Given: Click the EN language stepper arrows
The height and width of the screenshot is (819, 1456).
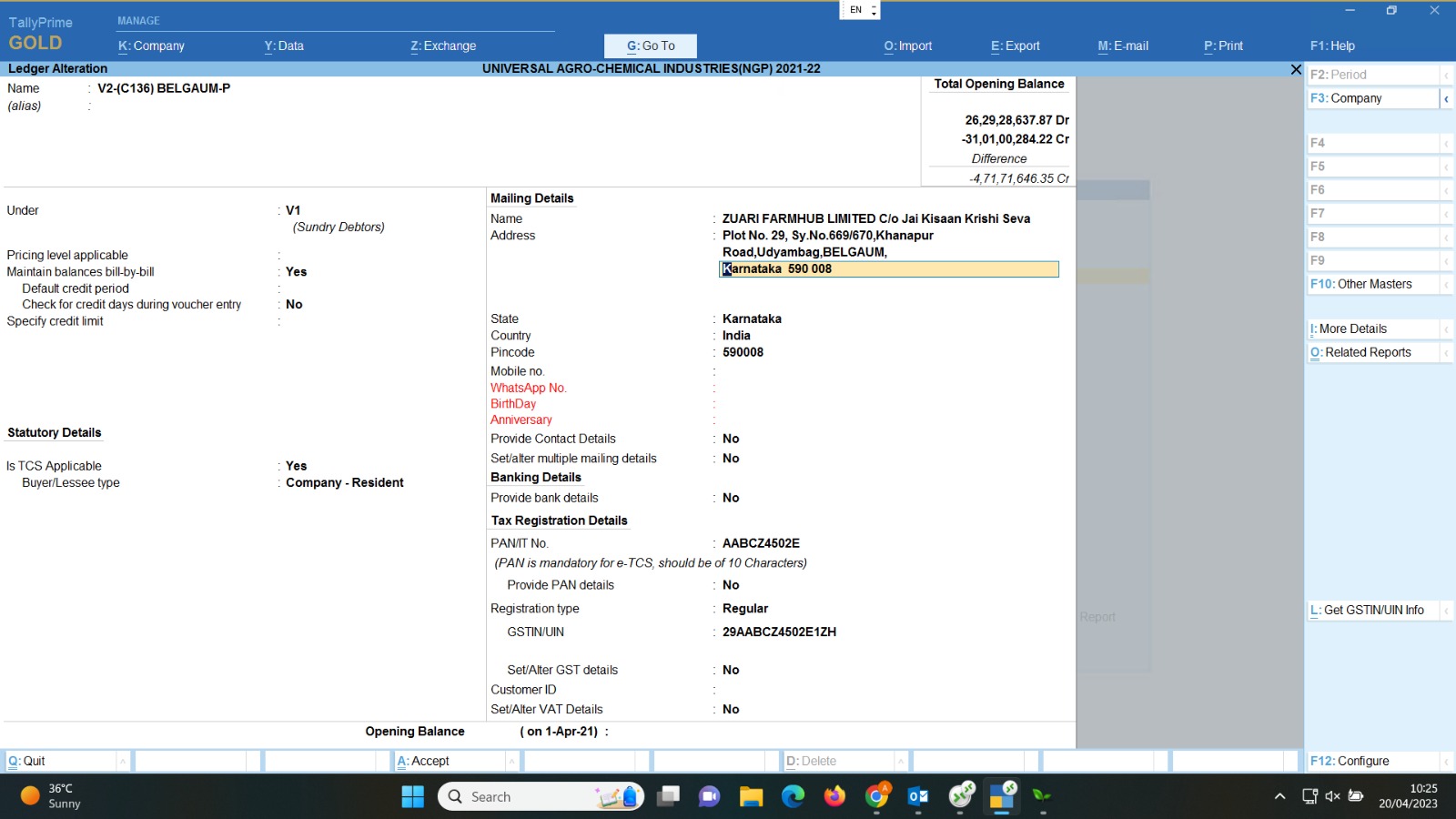Looking at the screenshot, I should (x=874, y=11).
